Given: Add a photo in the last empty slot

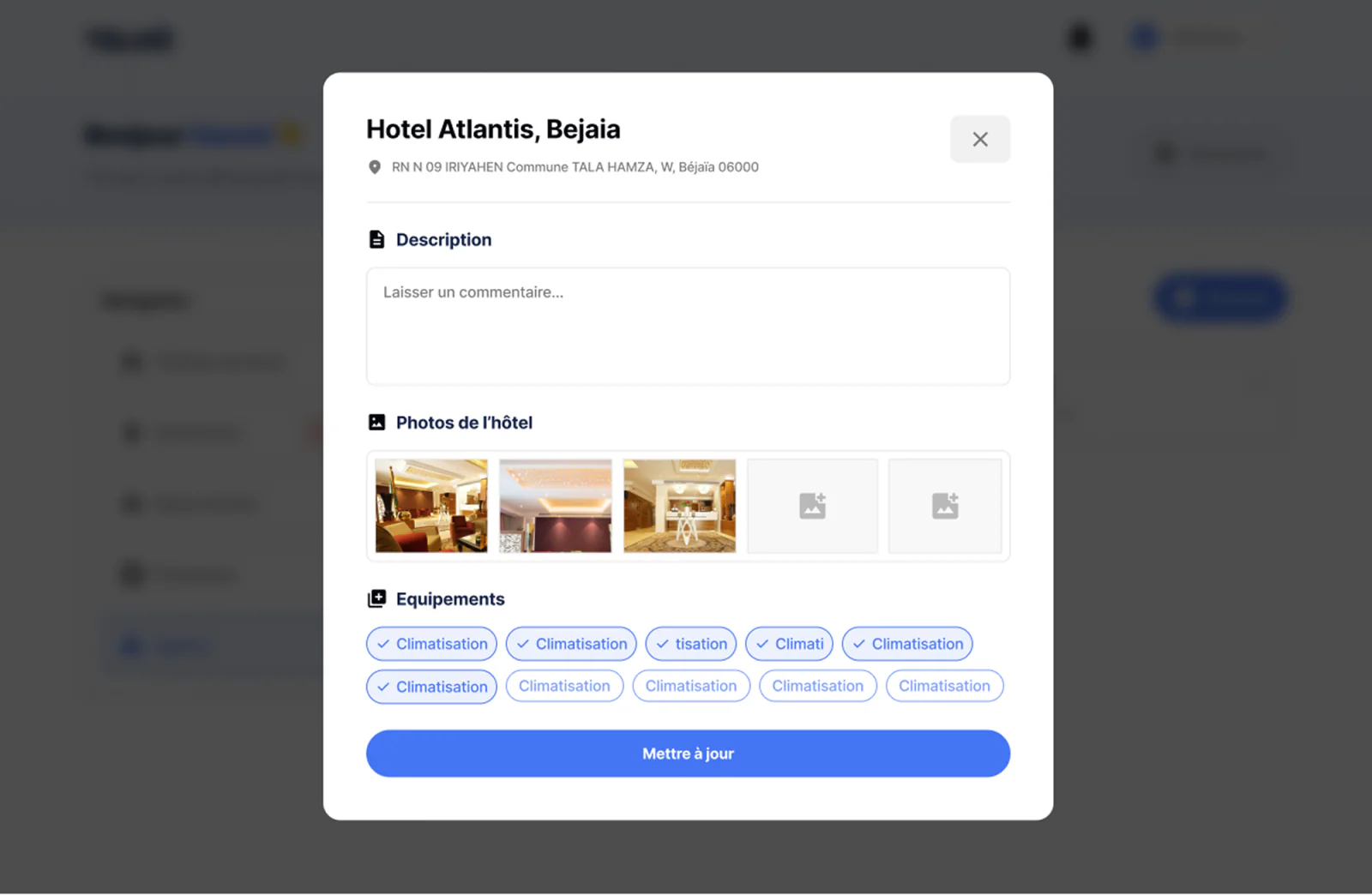Looking at the screenshot, I should [945, 506].
